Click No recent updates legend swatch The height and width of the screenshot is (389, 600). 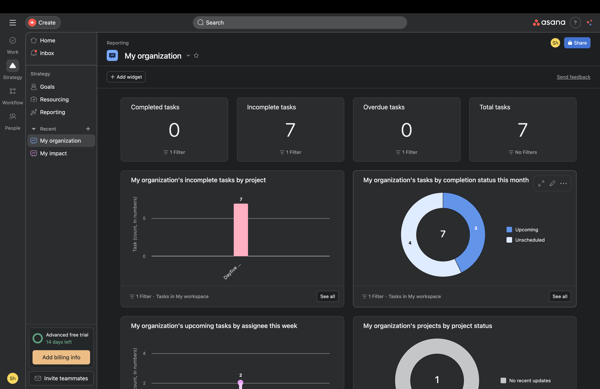(x=503, y=381)
